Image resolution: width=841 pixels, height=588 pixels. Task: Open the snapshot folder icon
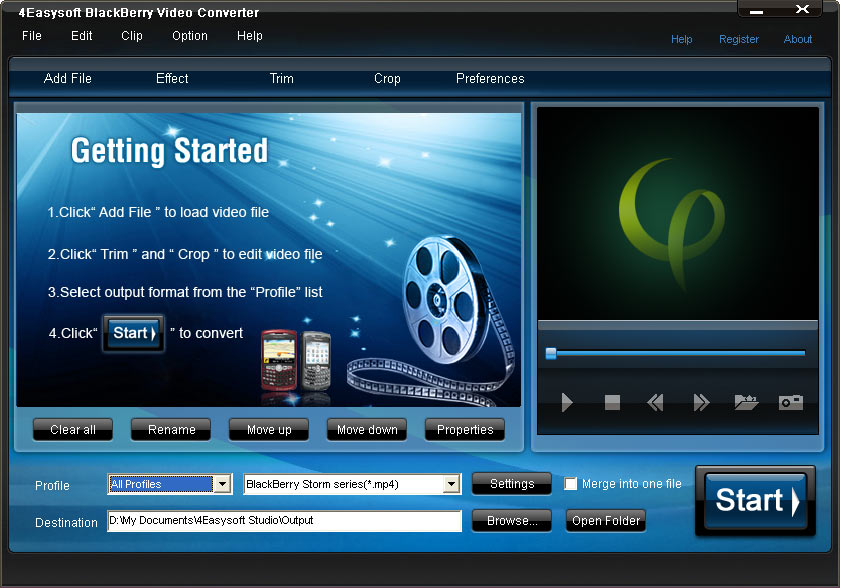point(746,403)
